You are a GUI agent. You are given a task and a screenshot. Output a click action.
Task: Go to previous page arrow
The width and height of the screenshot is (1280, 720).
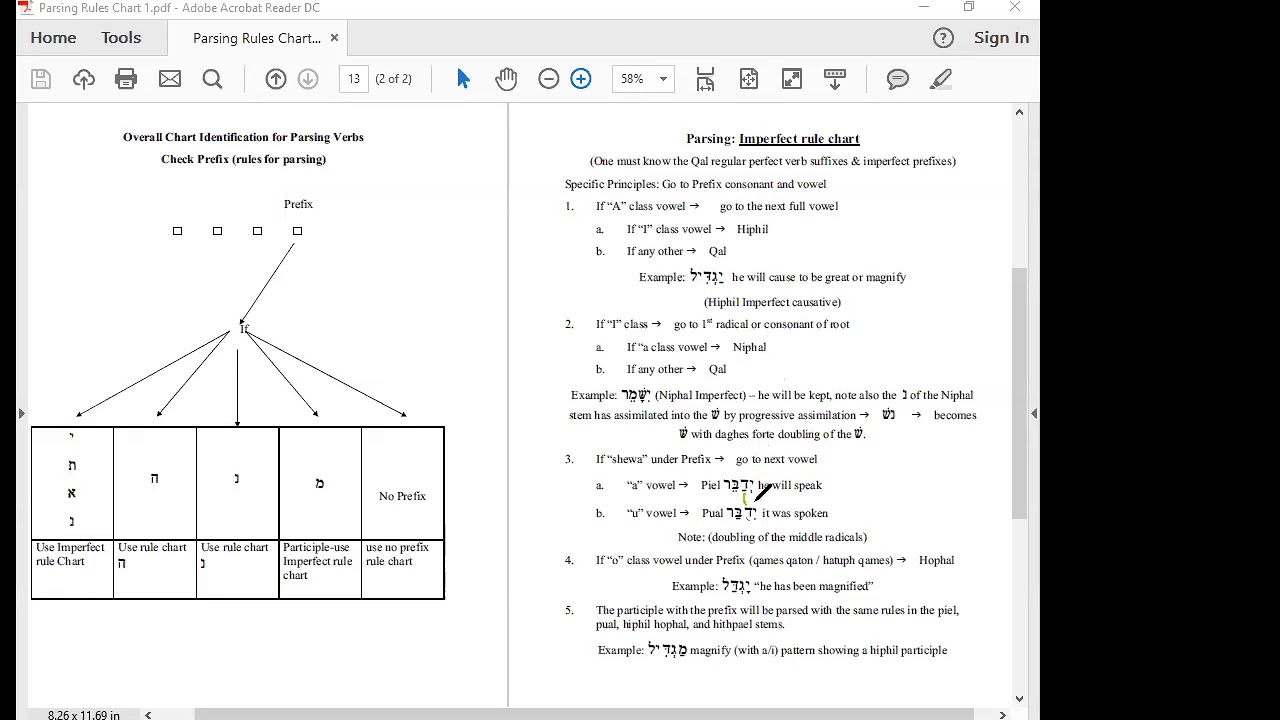pos(276,79)
